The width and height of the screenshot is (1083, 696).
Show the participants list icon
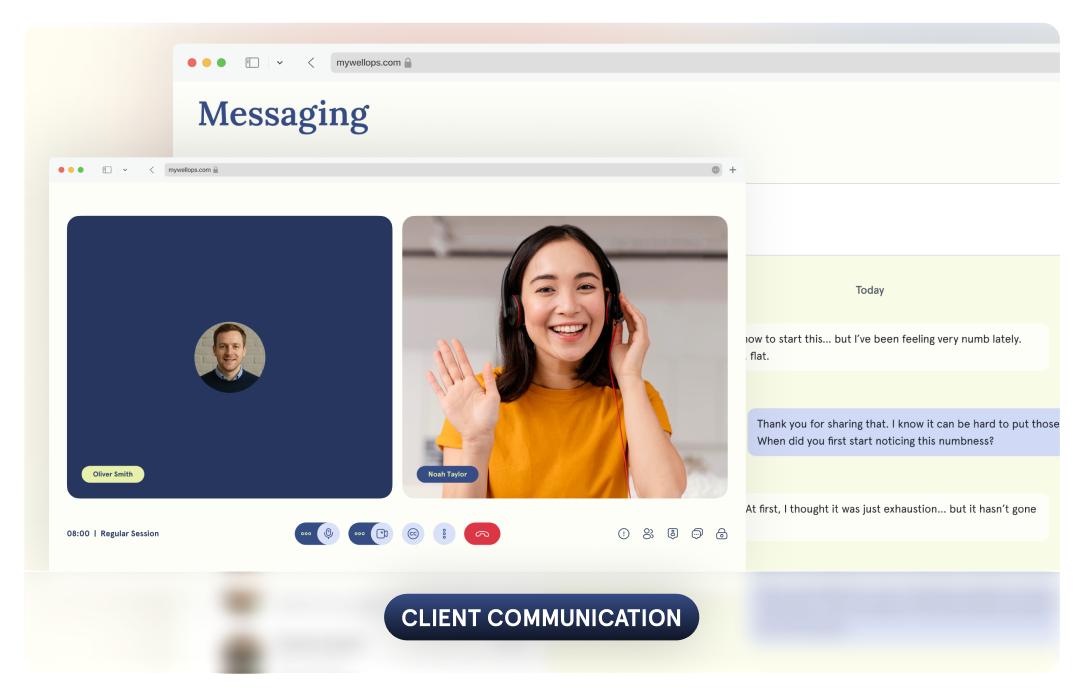648,534
